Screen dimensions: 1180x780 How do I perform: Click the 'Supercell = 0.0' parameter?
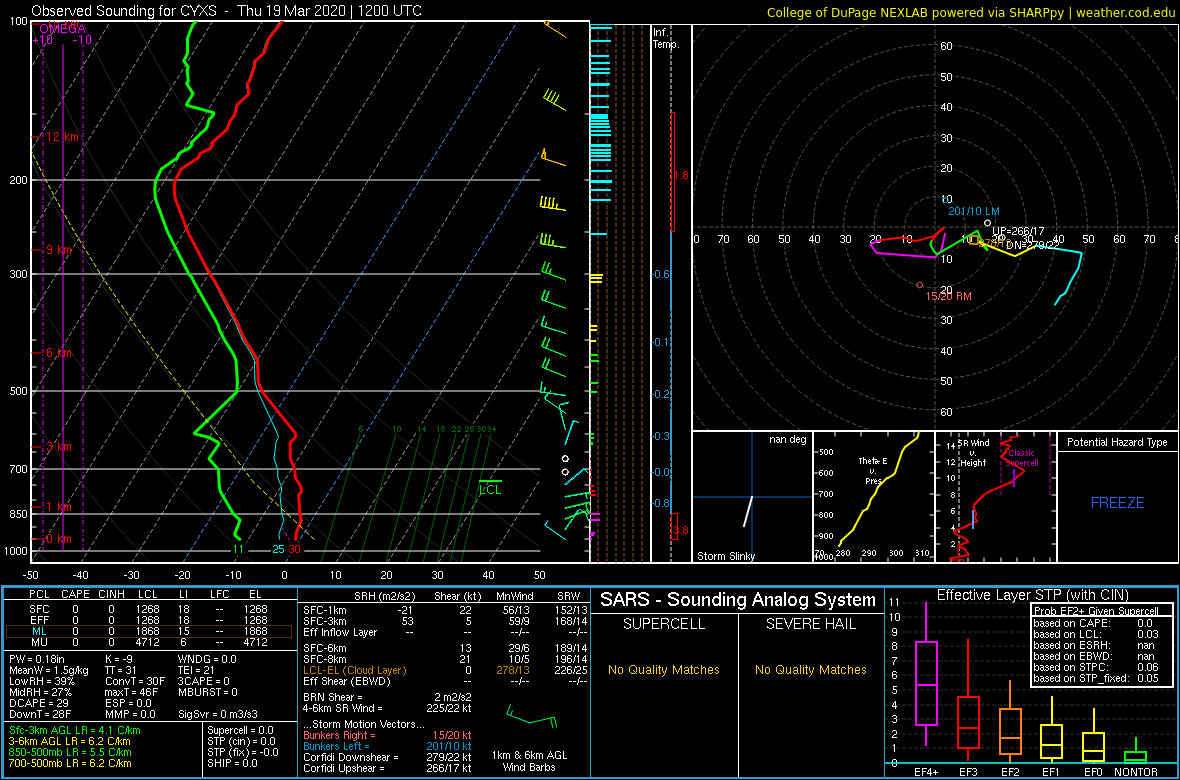pos(241,730)
